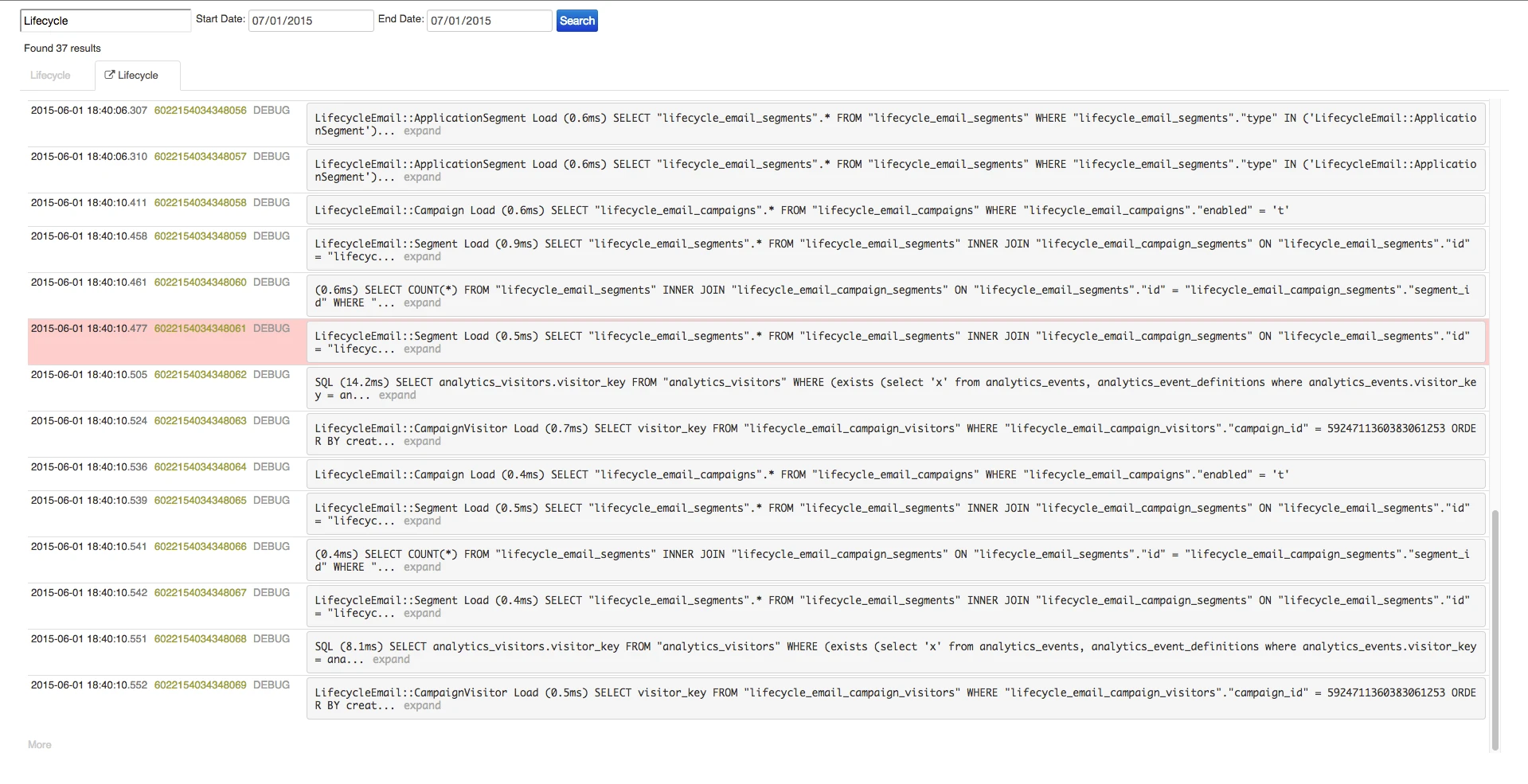Click the results list vertical scrollbar
Image resolution: width=1528 pixels, height=784 pixels.
1495,630
